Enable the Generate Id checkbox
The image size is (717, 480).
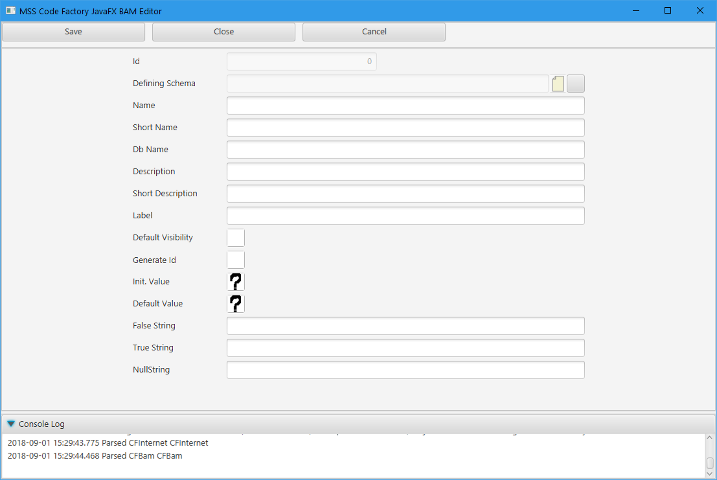tap(236, 260)
